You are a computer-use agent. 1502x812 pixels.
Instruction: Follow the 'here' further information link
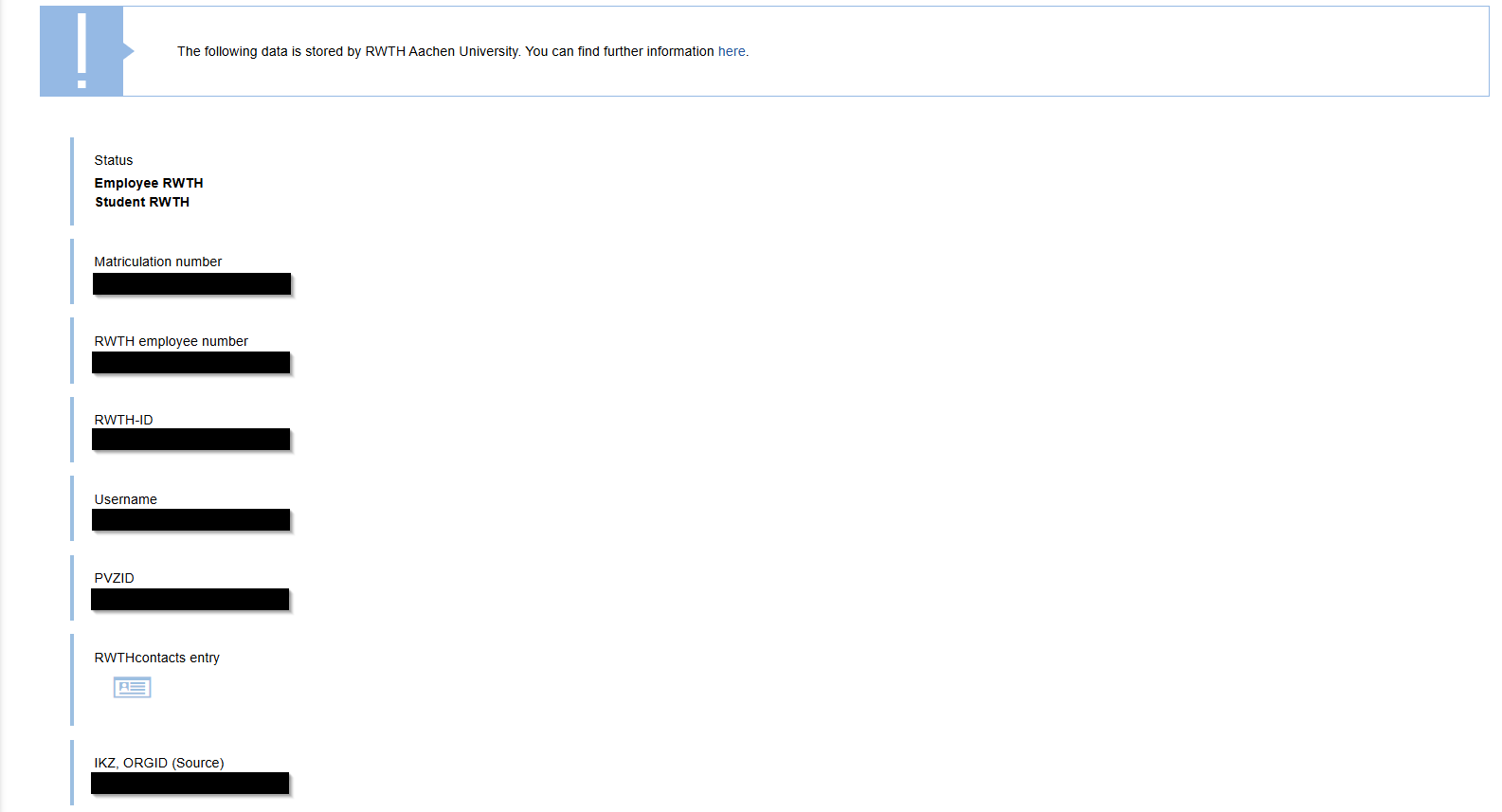pos(731,51)
